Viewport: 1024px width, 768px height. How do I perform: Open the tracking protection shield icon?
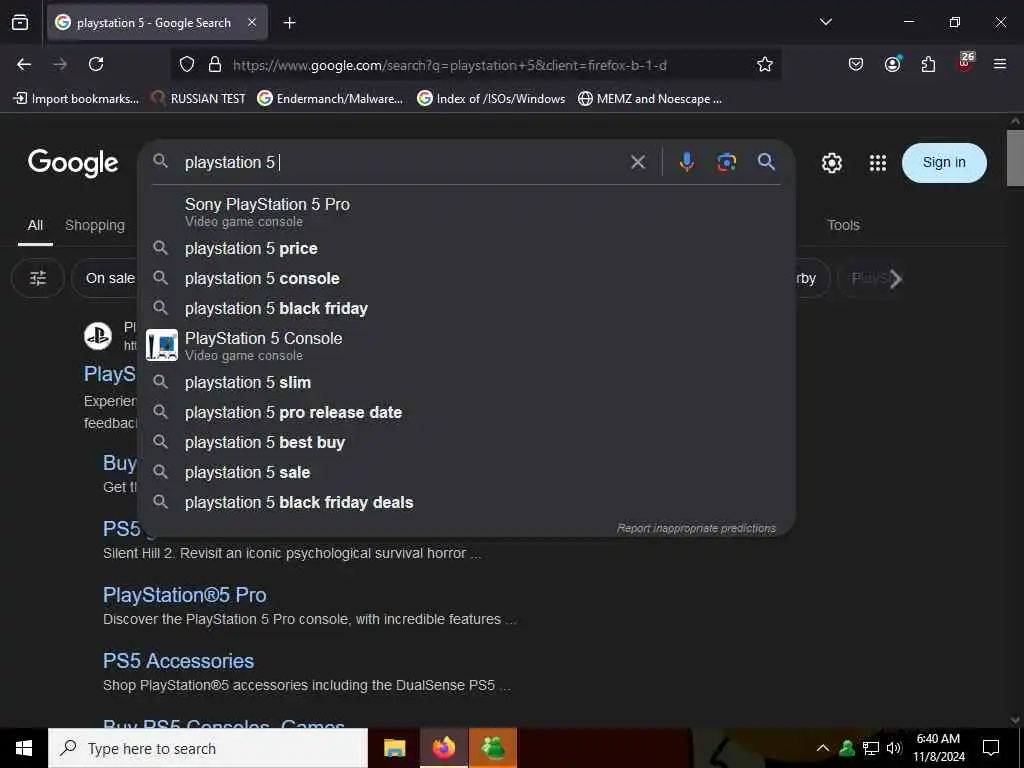(187, 65)
